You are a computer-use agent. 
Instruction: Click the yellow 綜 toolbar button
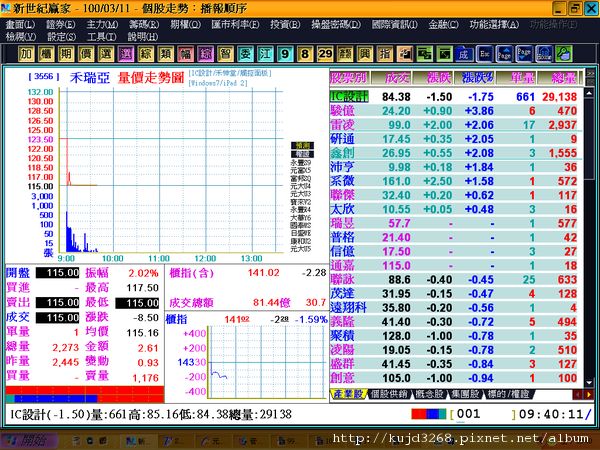145,54
